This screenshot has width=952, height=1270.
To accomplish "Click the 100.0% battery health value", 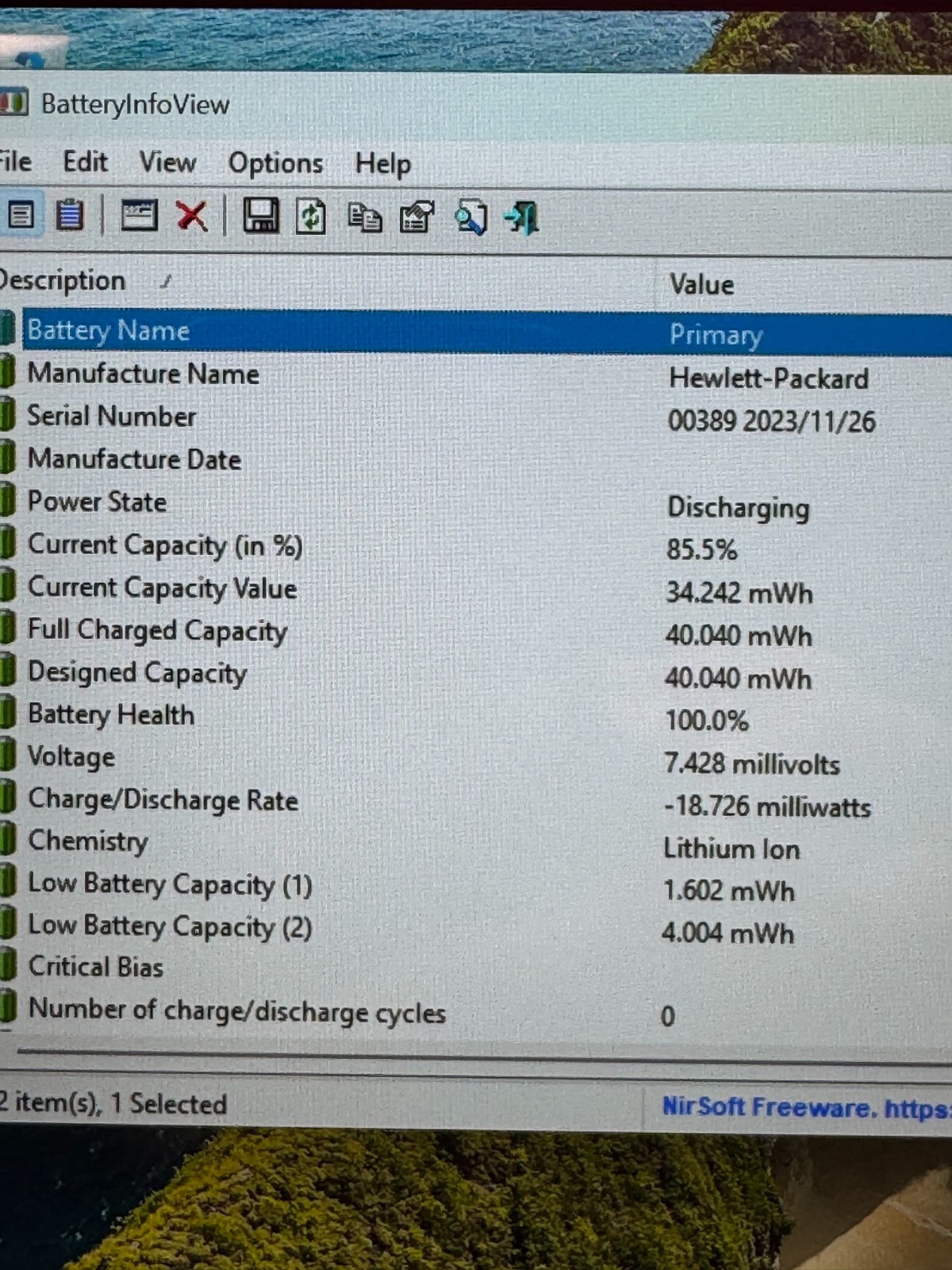I will [x=707, y=721].
